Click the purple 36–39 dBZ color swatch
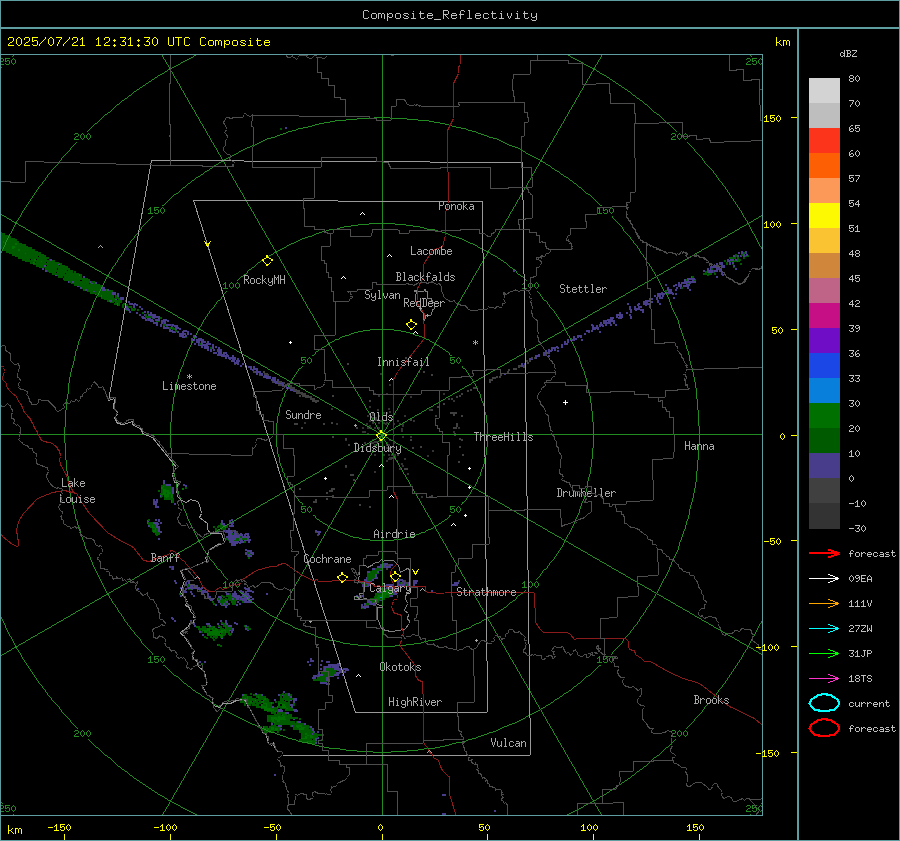 tap(824, 340)
